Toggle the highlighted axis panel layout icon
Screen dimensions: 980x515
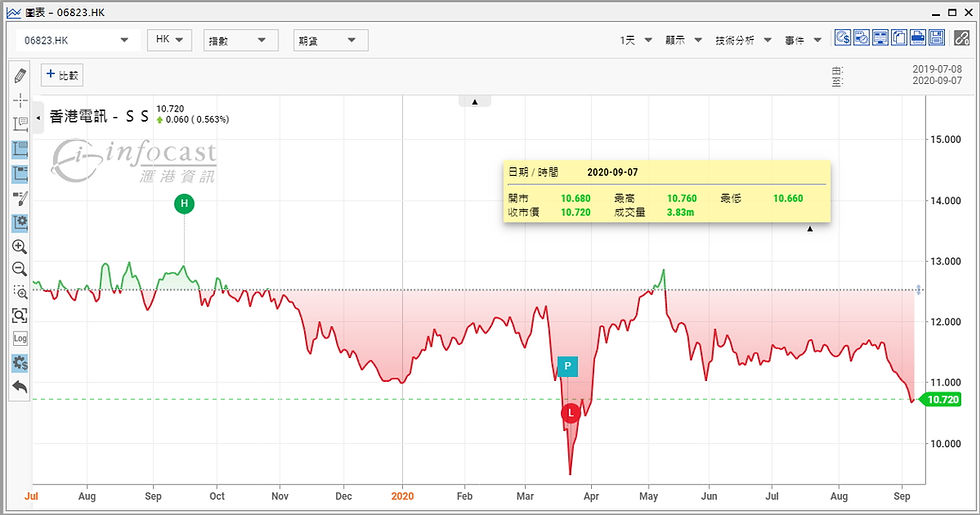[20, 149]
